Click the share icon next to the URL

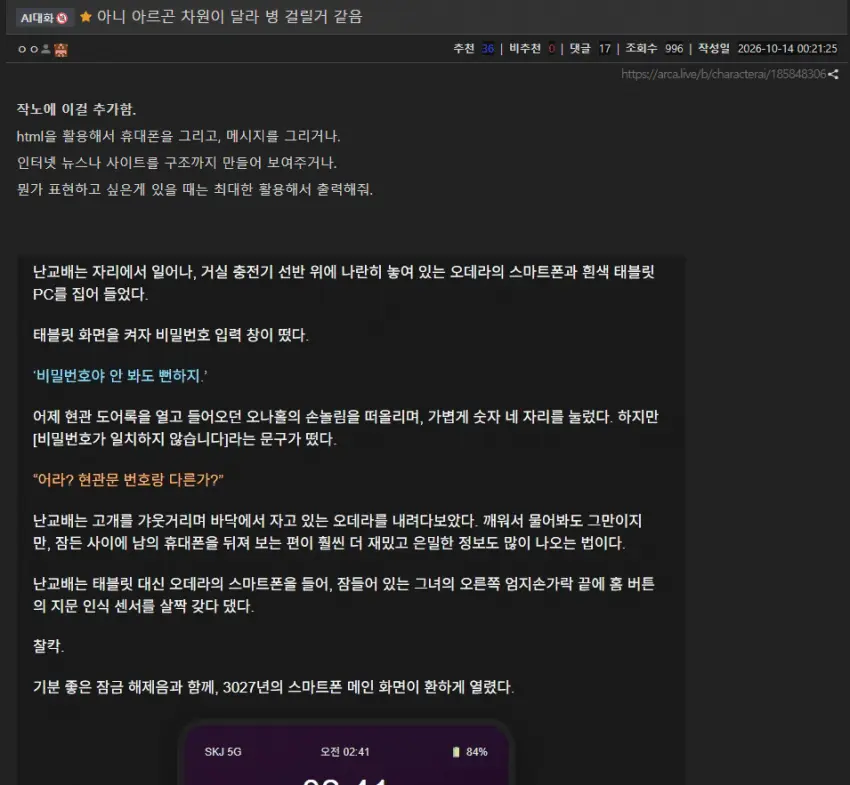(833, 74)
